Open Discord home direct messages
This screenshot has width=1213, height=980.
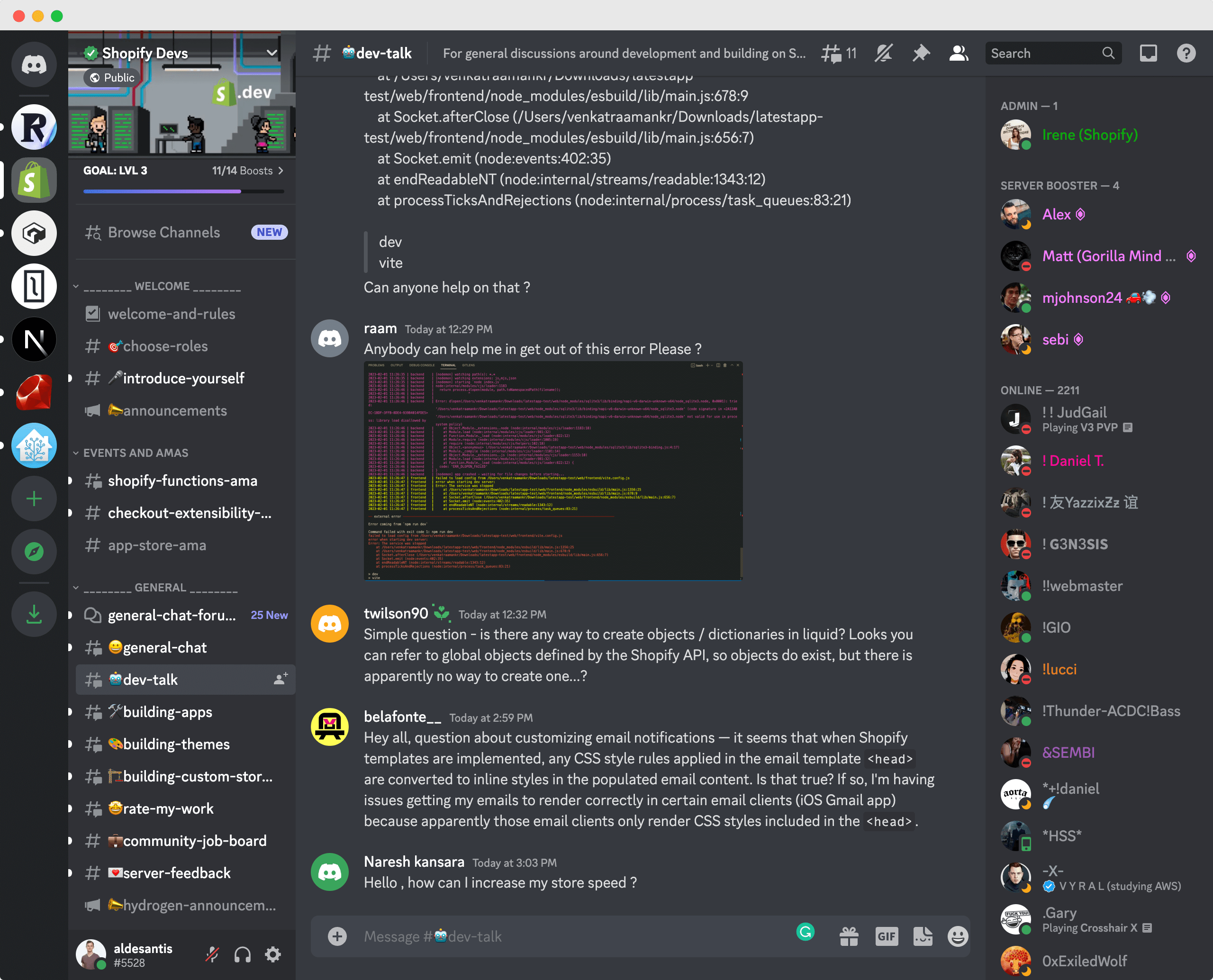[34, 64]
